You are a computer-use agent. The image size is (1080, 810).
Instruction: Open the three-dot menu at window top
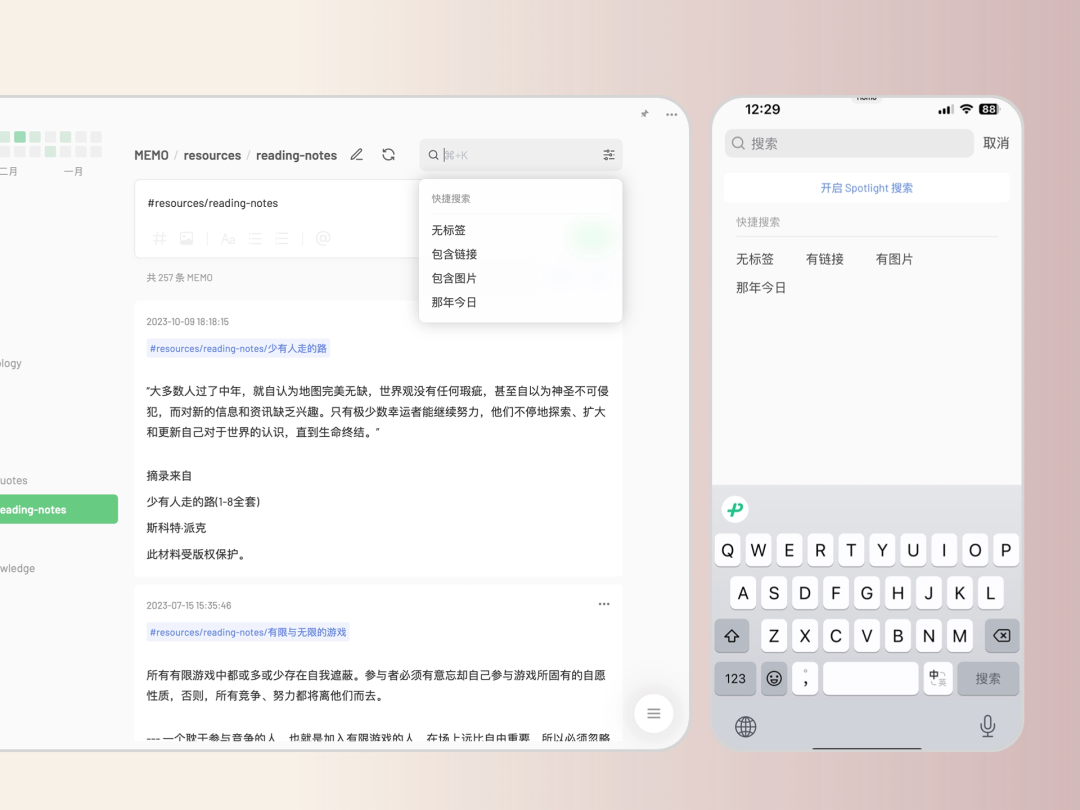(x=672, y=114)
